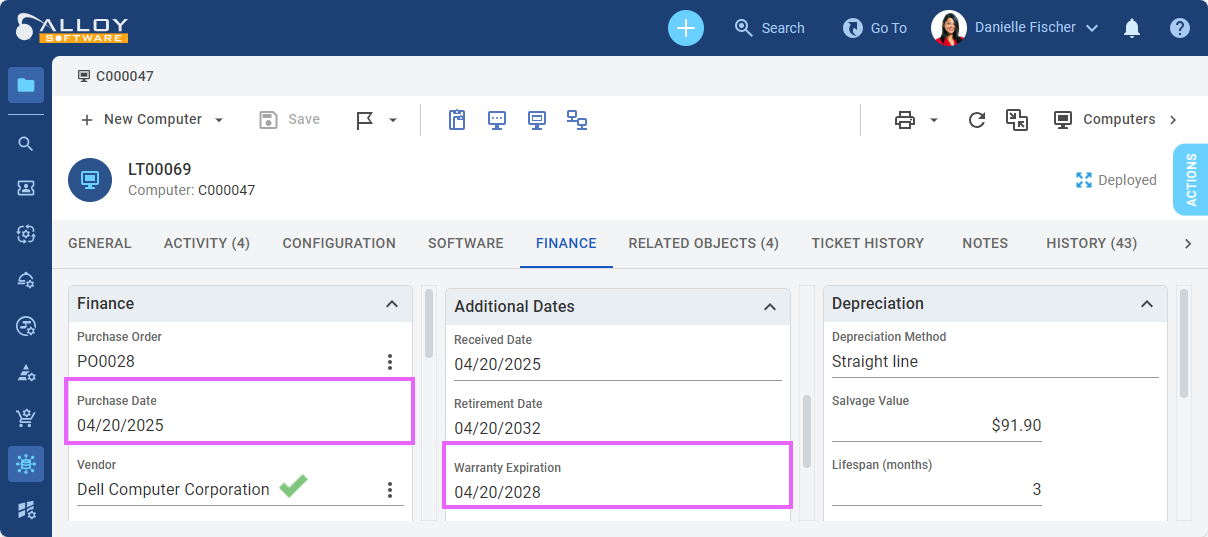
Task: Click the Additional Dates panel scrollbar
Action: [x=807, y=430]
